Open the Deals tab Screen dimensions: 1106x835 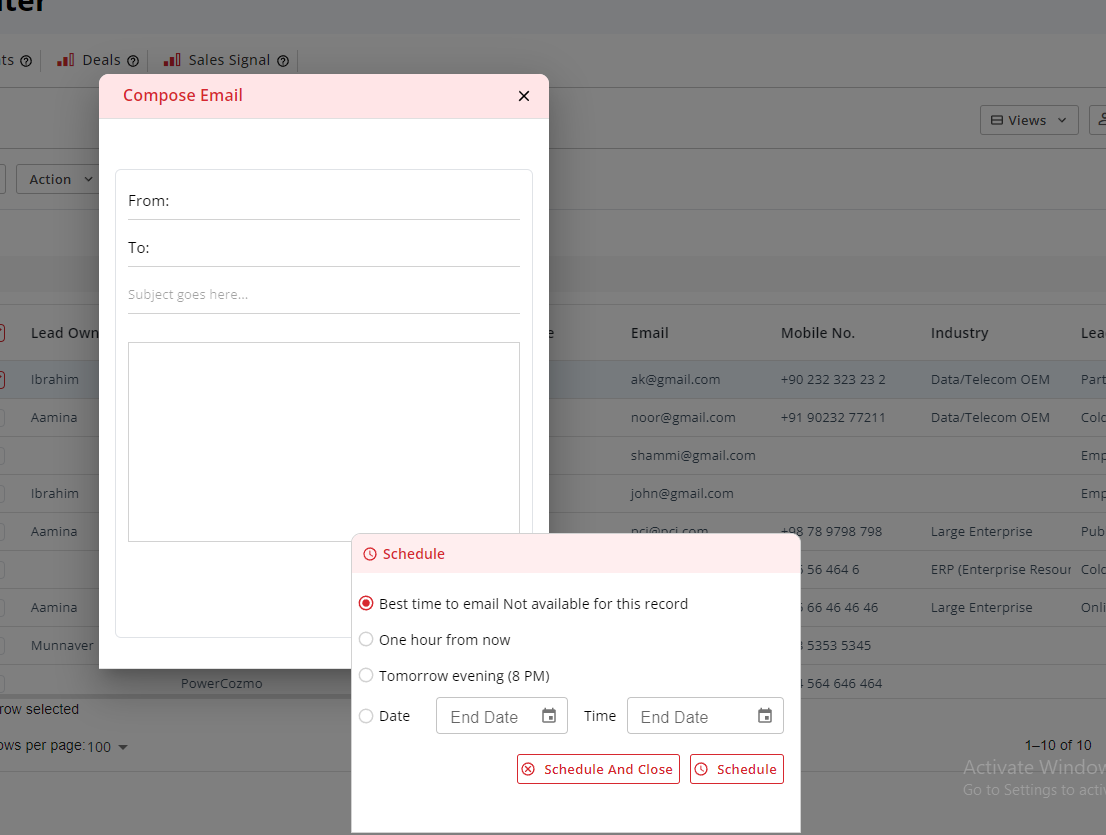[x=101, y=60]
